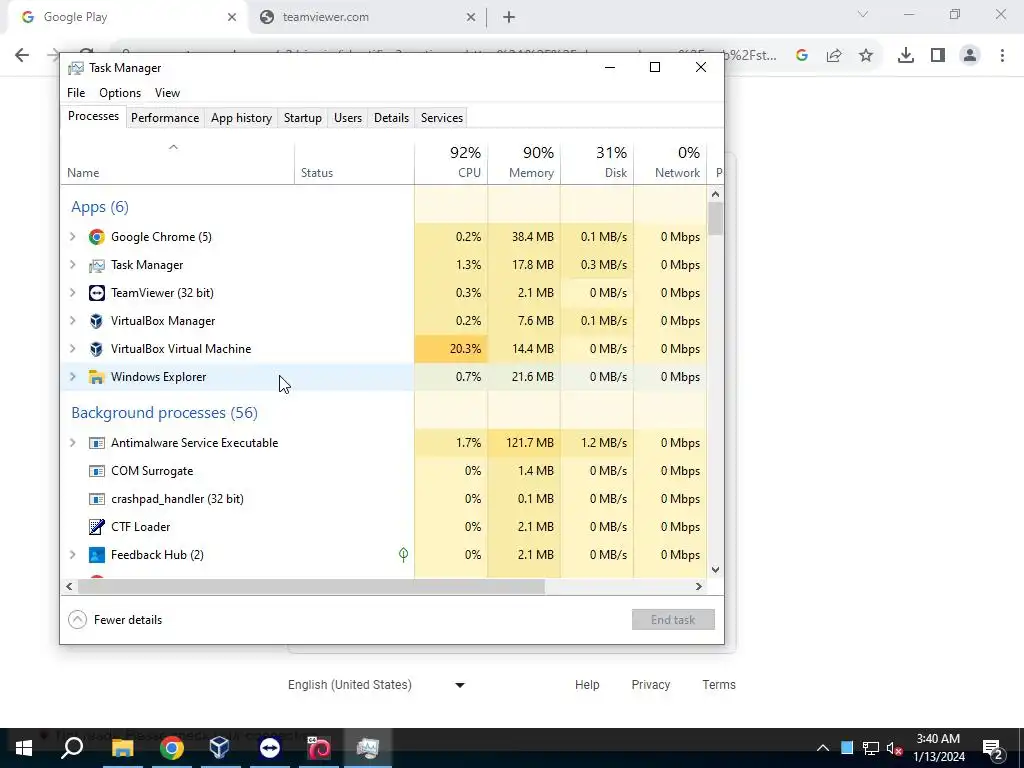1024x768 pixels.
Task: Expand Antimalware Service Executable row
Action: tap(72, 443)
